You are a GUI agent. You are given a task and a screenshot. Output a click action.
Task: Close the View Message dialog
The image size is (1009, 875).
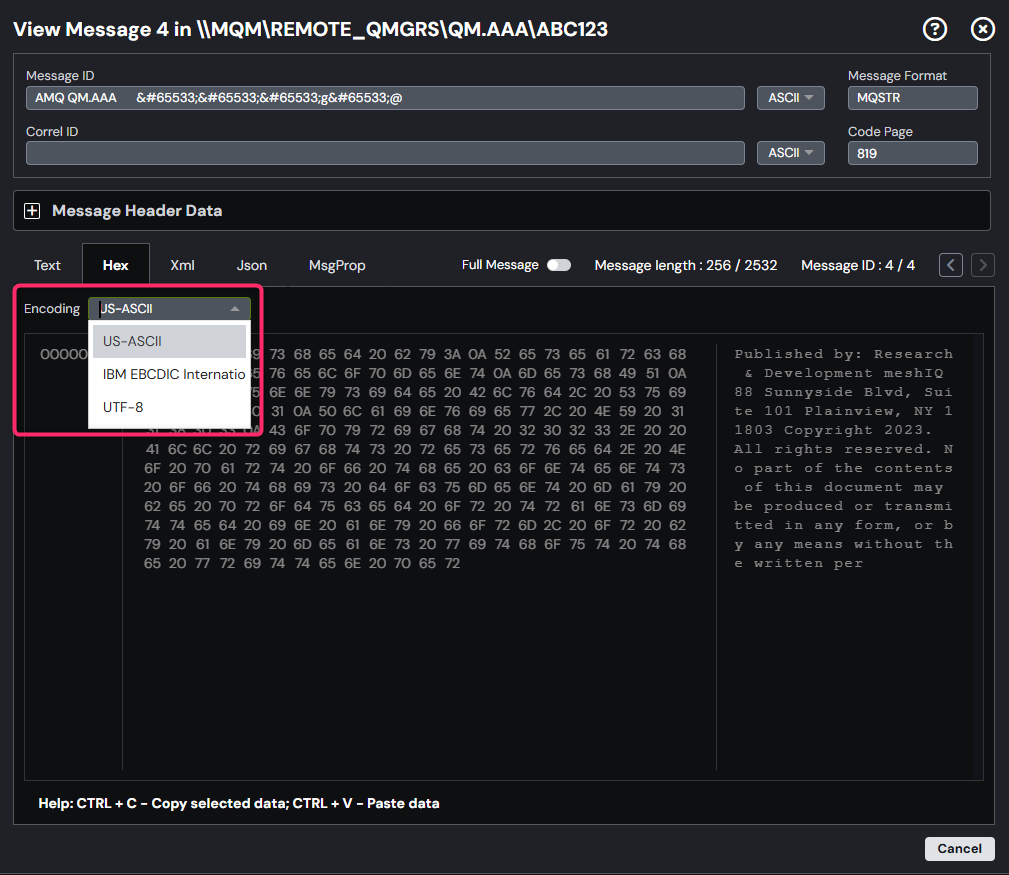(x=982, y=29)
